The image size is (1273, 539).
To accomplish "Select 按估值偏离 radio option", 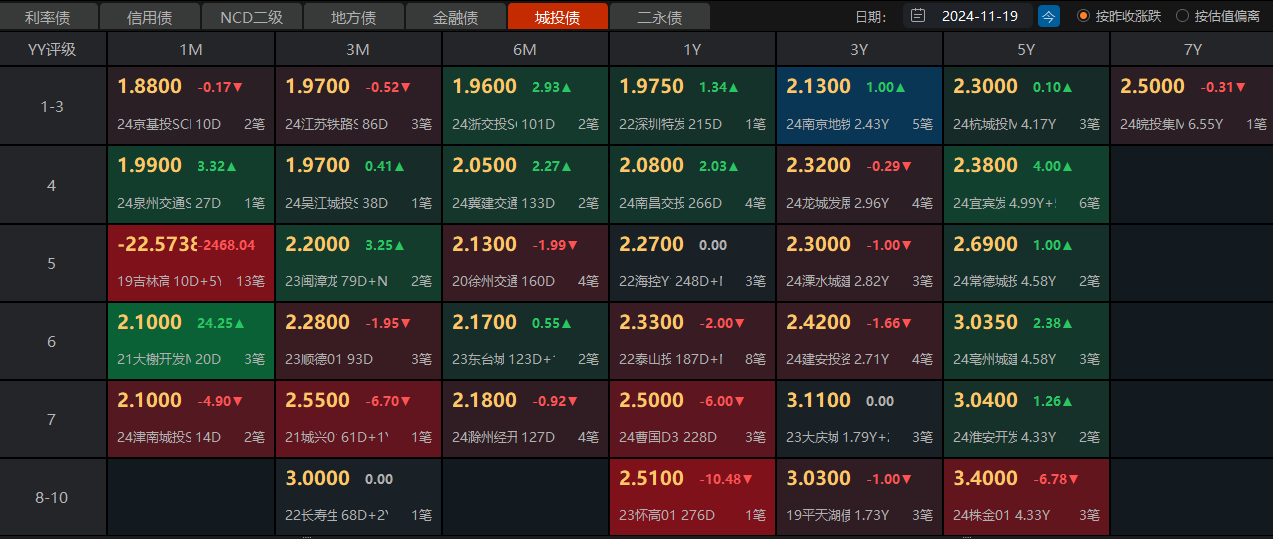I will pos(1182,16).
